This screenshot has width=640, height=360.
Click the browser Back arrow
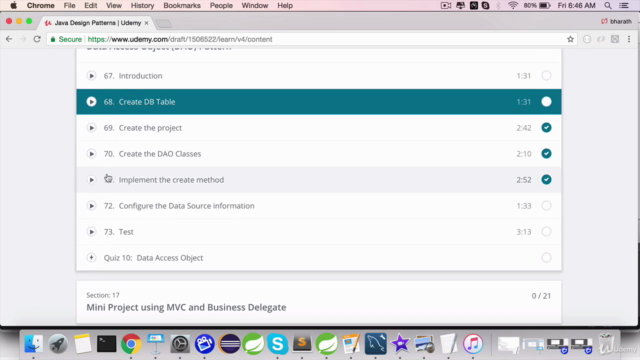pos(9,39)
